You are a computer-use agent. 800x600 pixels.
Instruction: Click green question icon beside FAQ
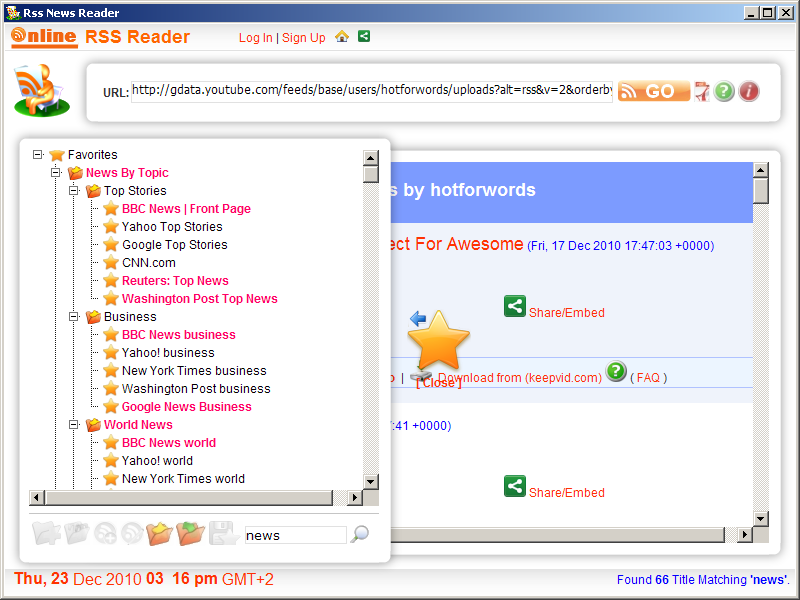coord(616,371)
